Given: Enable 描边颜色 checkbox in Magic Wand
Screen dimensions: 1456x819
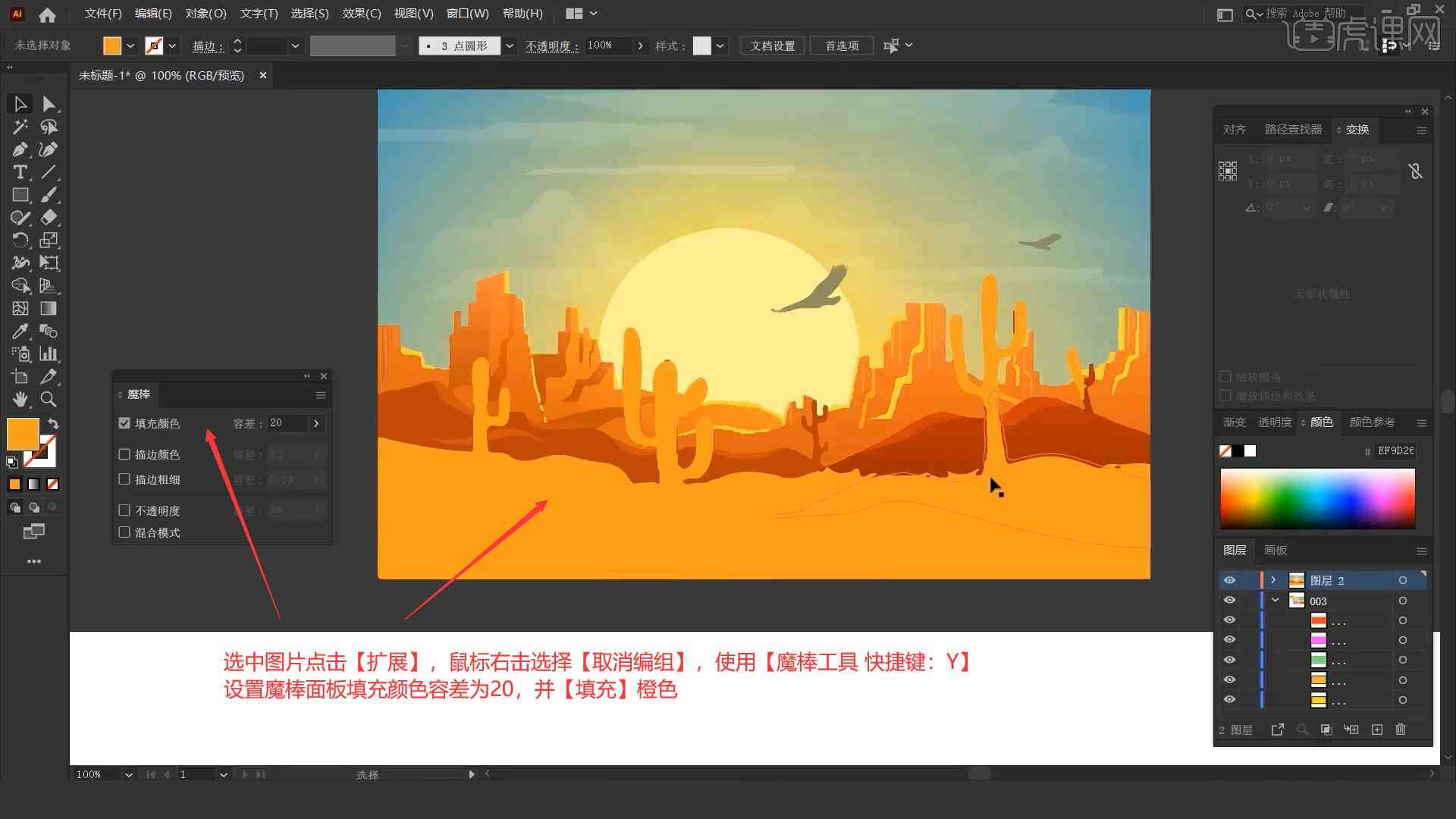Looking at the screenshot, I should (124, 454).
